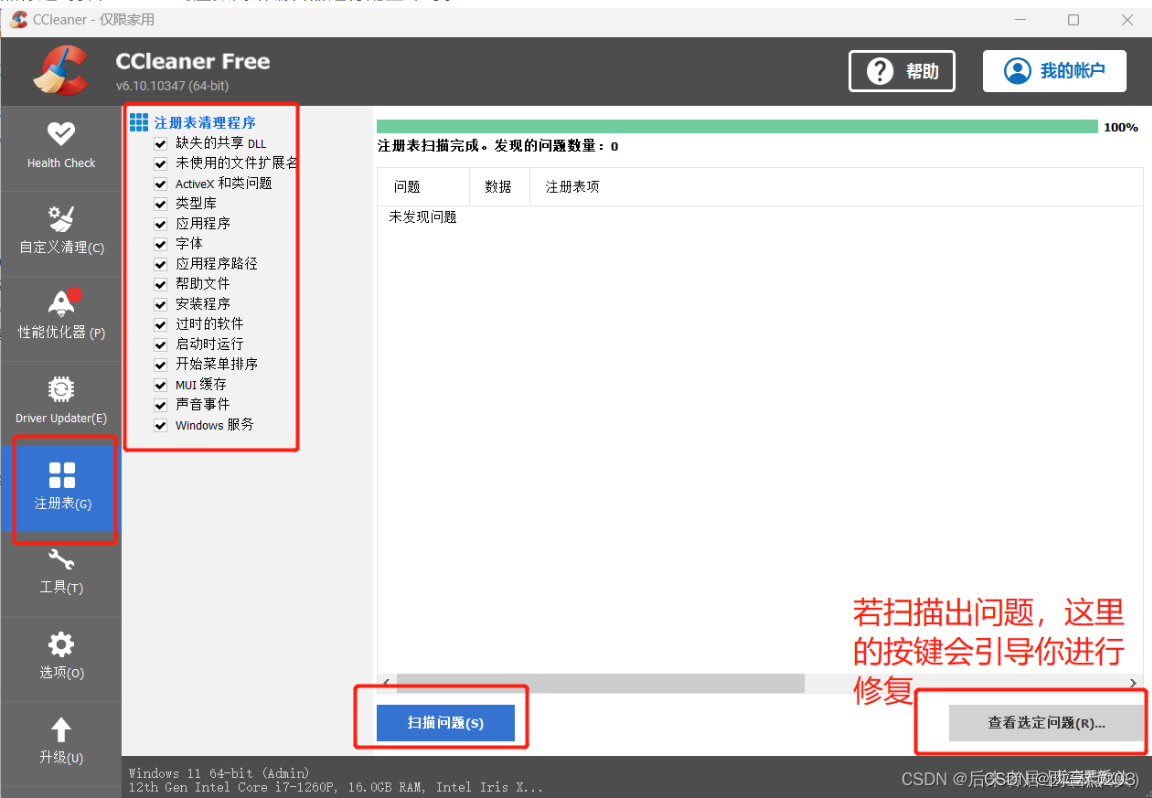Uncheck 未使用的文件扩展名 checkbox
The image size is (1152, 798).
pos(160,164)
